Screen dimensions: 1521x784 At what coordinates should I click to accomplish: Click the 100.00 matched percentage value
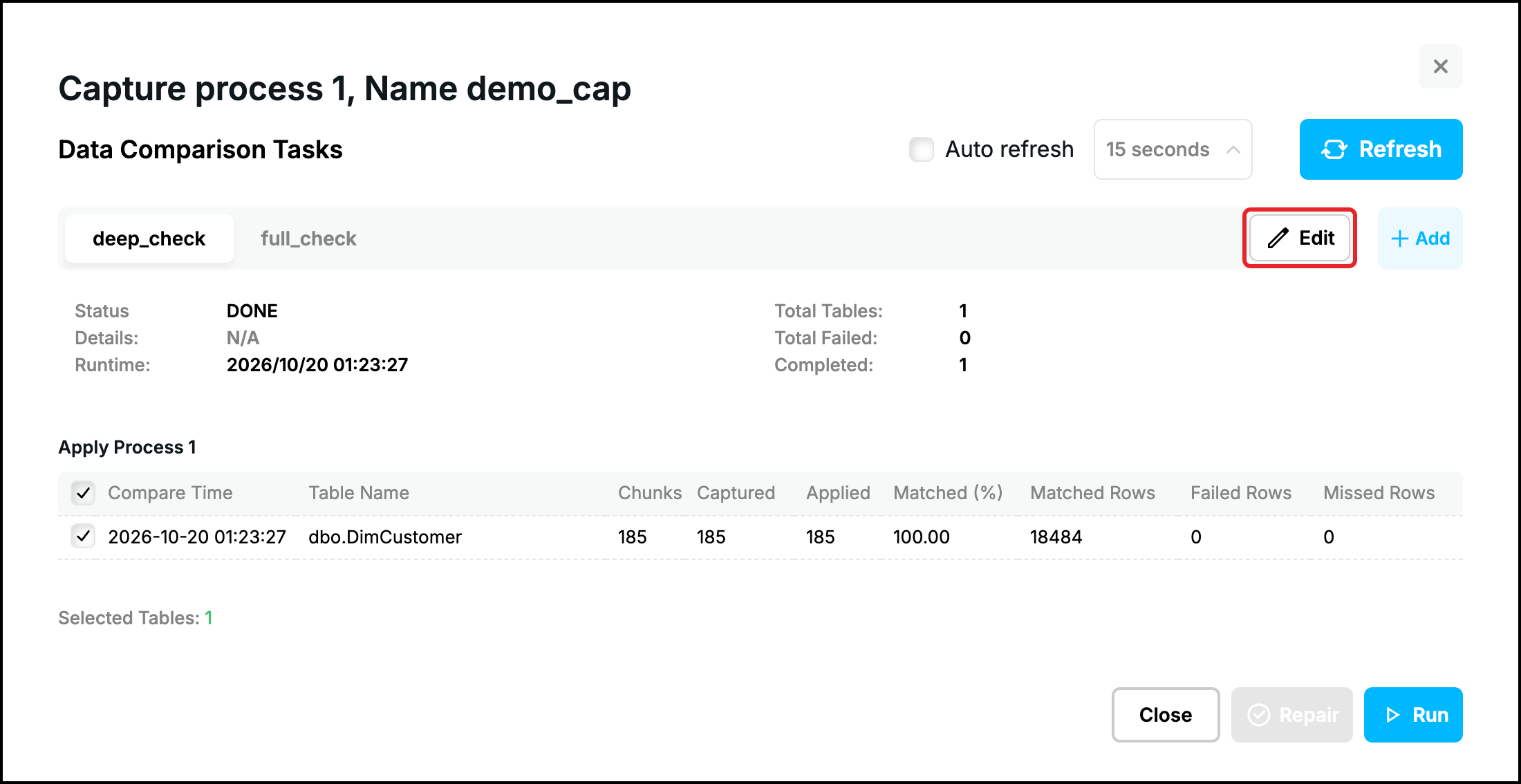(921, 537)
